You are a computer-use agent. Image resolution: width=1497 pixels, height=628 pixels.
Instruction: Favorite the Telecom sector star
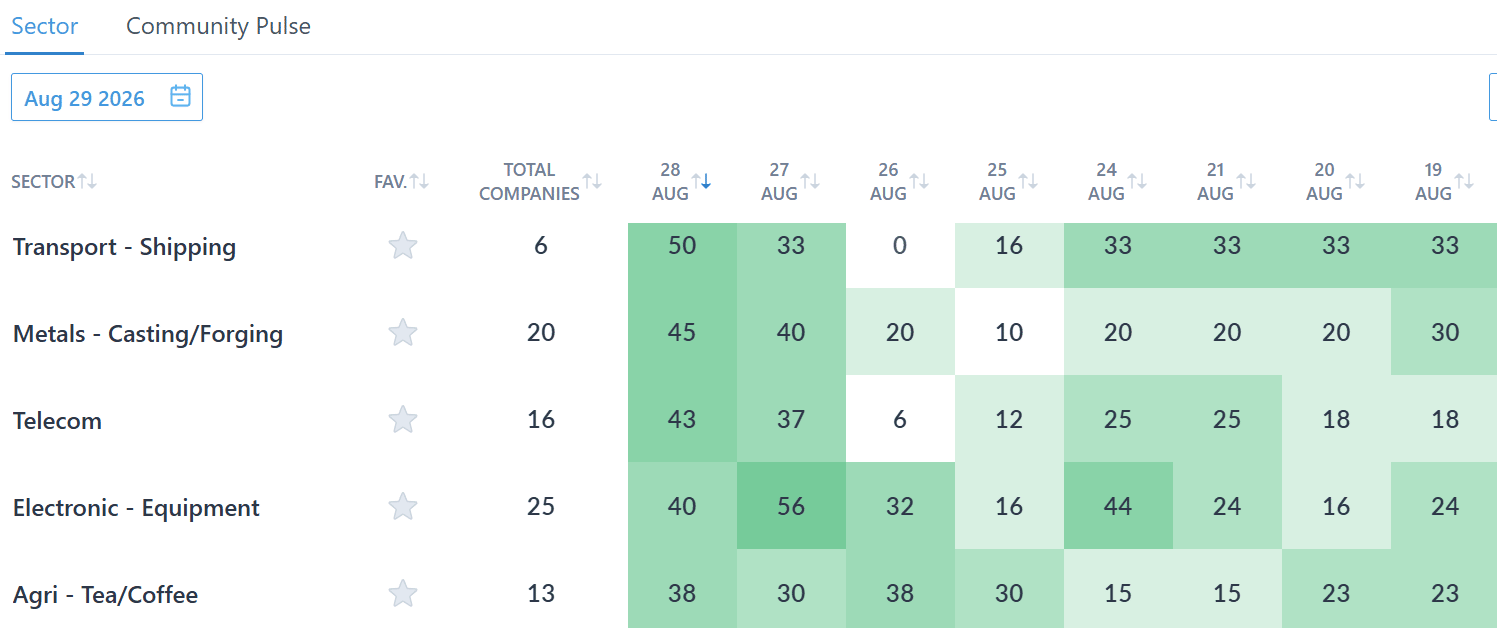pyautogui.click(x=403, y=420)
